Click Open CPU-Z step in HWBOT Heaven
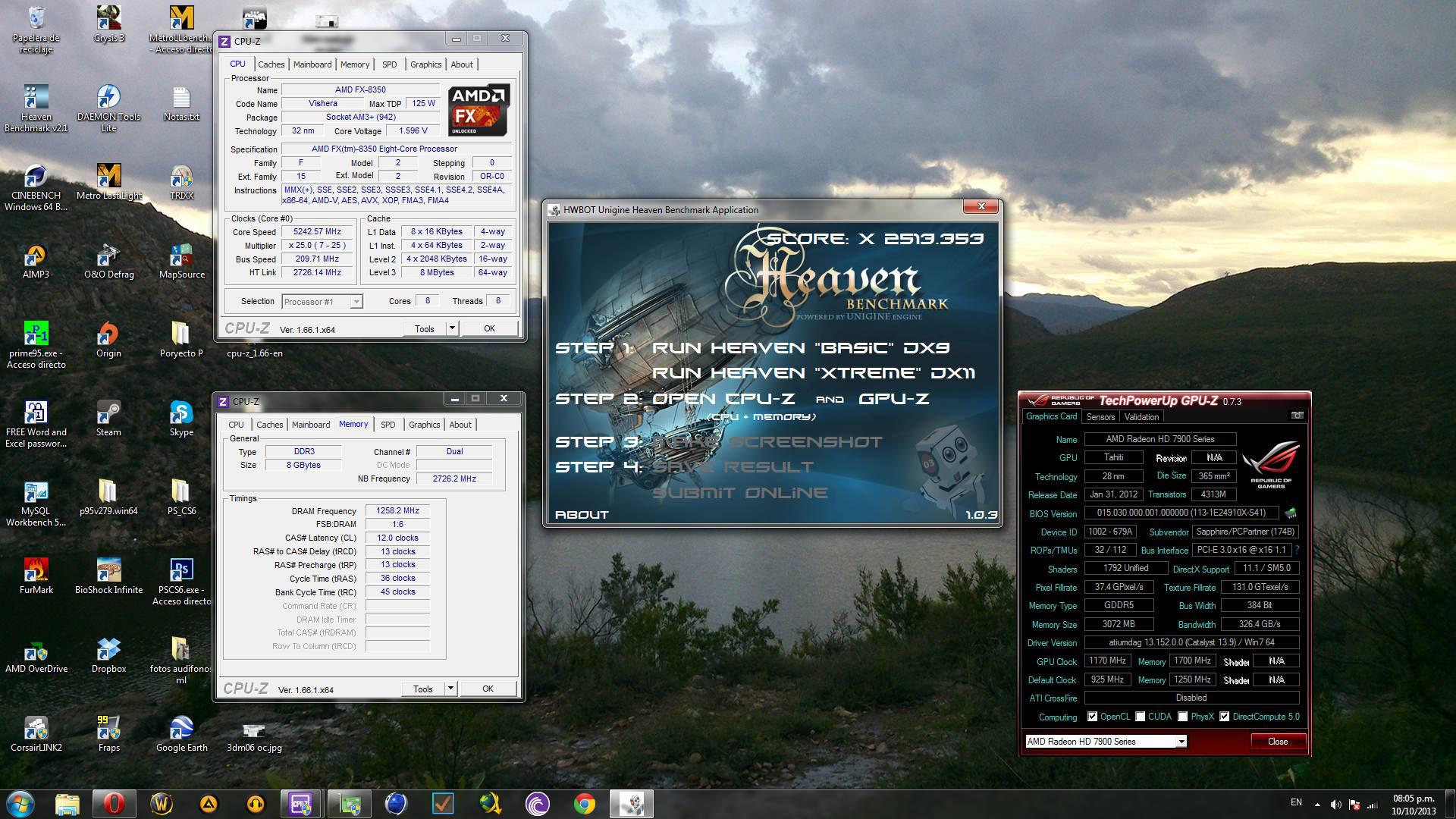Screen dimensions: 1456x819 [x=723, y=399]
